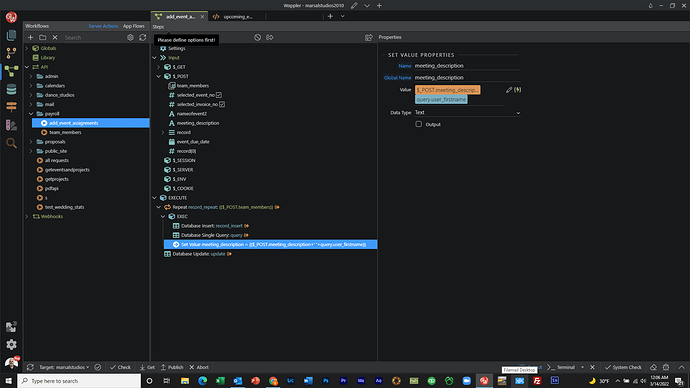Click the output toggle icon in Steps toolbar
The image size is (690, 388).
(x=270, y=37)
